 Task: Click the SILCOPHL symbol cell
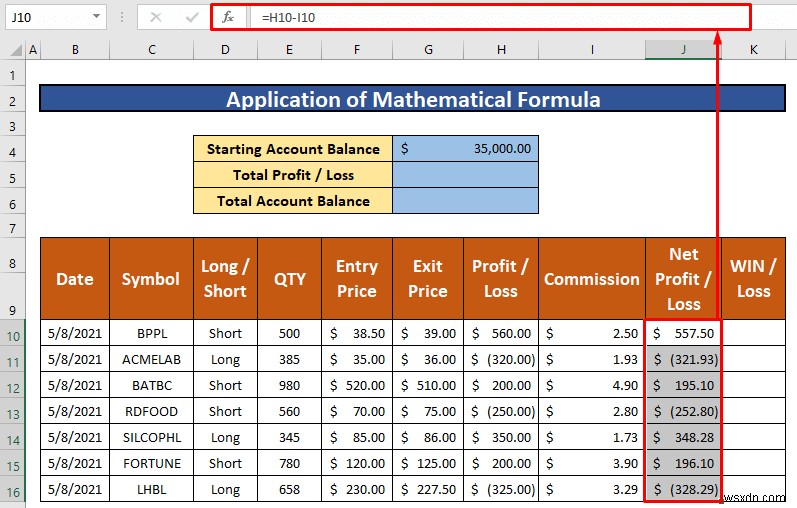point(151,437)
